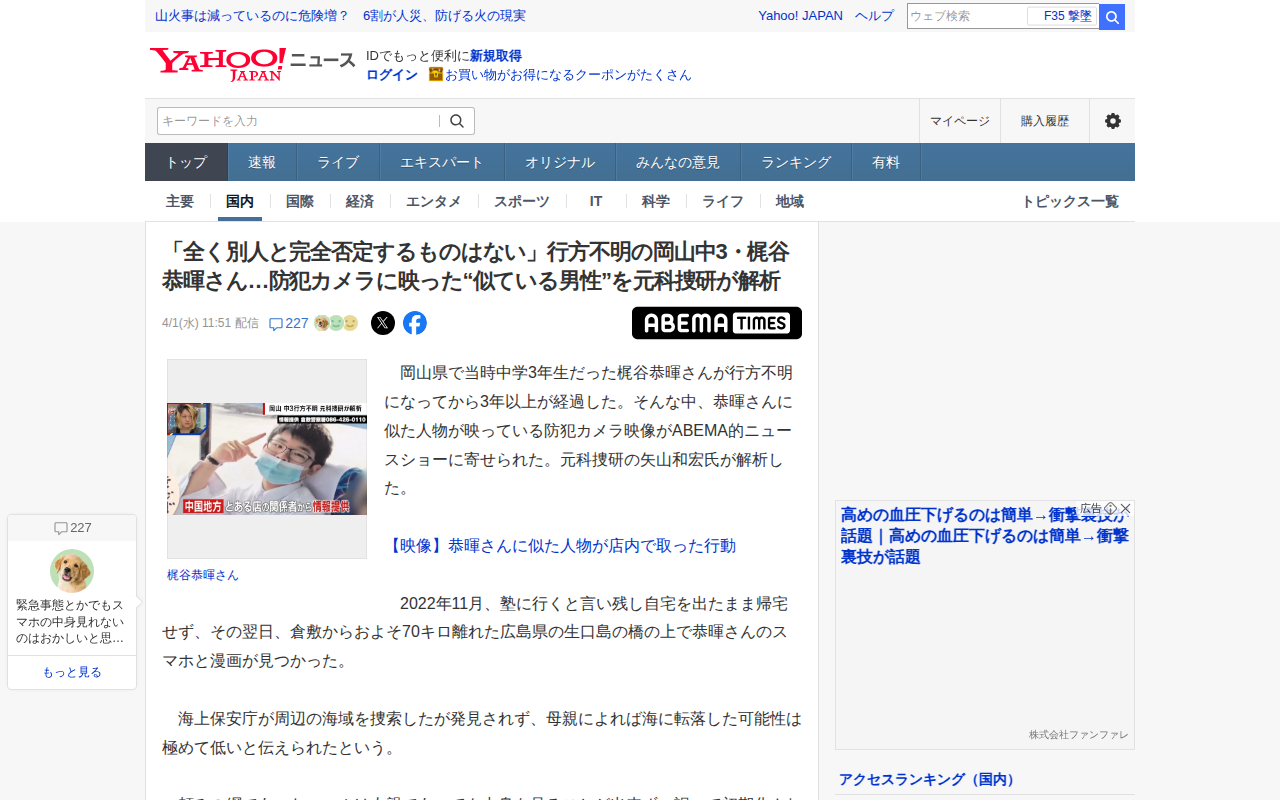The height and width of the screenshot is (800, 1280).
Task: Open the article thumbnail image
Action: point(267,459)
